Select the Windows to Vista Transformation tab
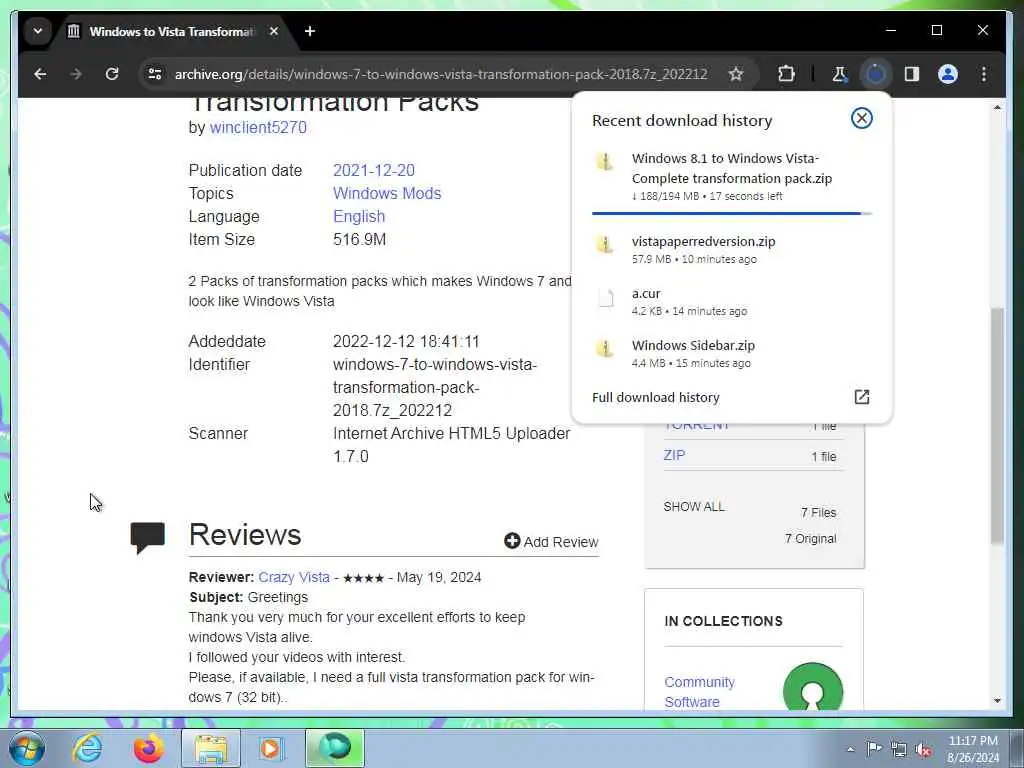1024x768 pixels. (x=171, y=31)
